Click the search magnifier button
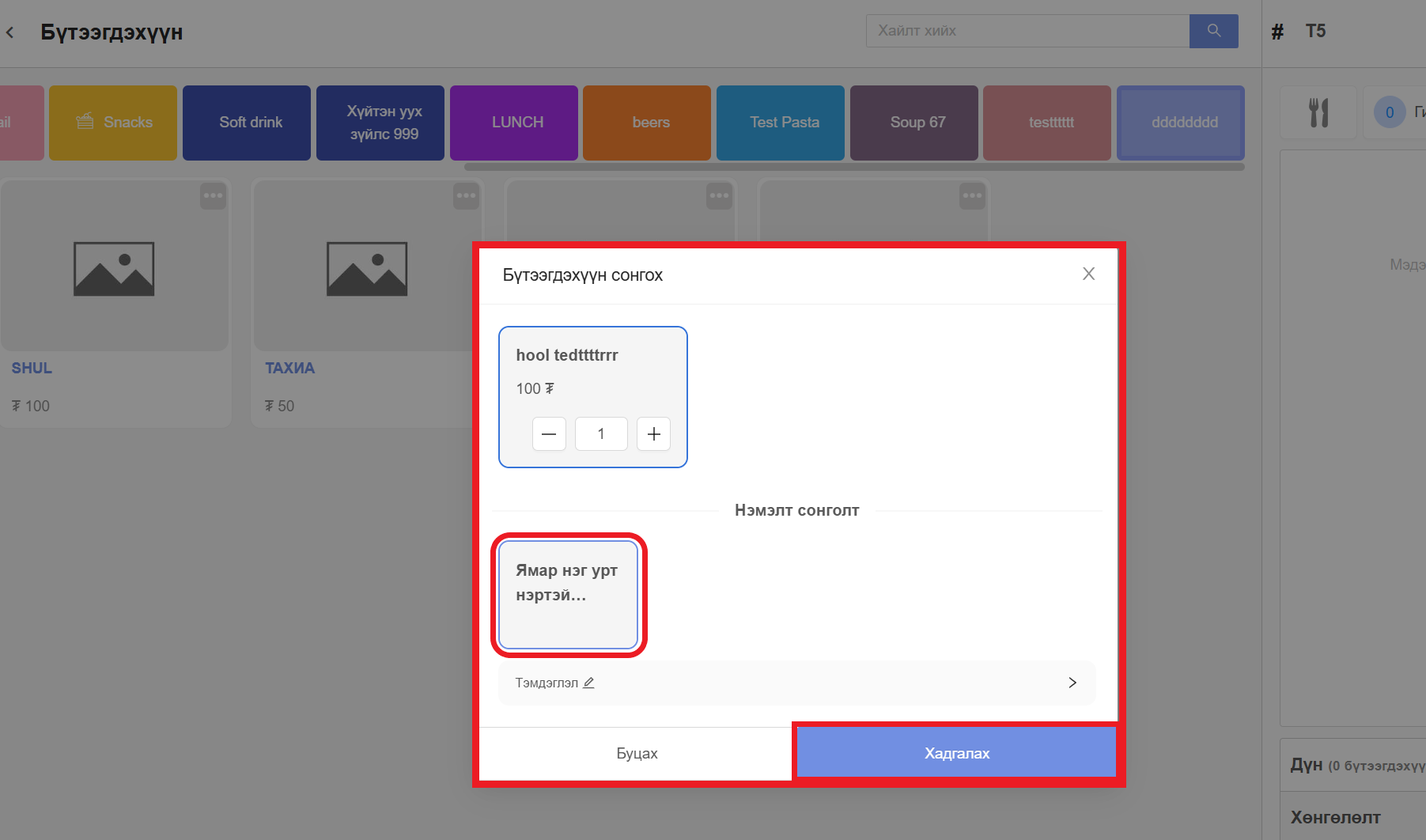The width and height of the screenshot is (1426, 840). 1213,31
